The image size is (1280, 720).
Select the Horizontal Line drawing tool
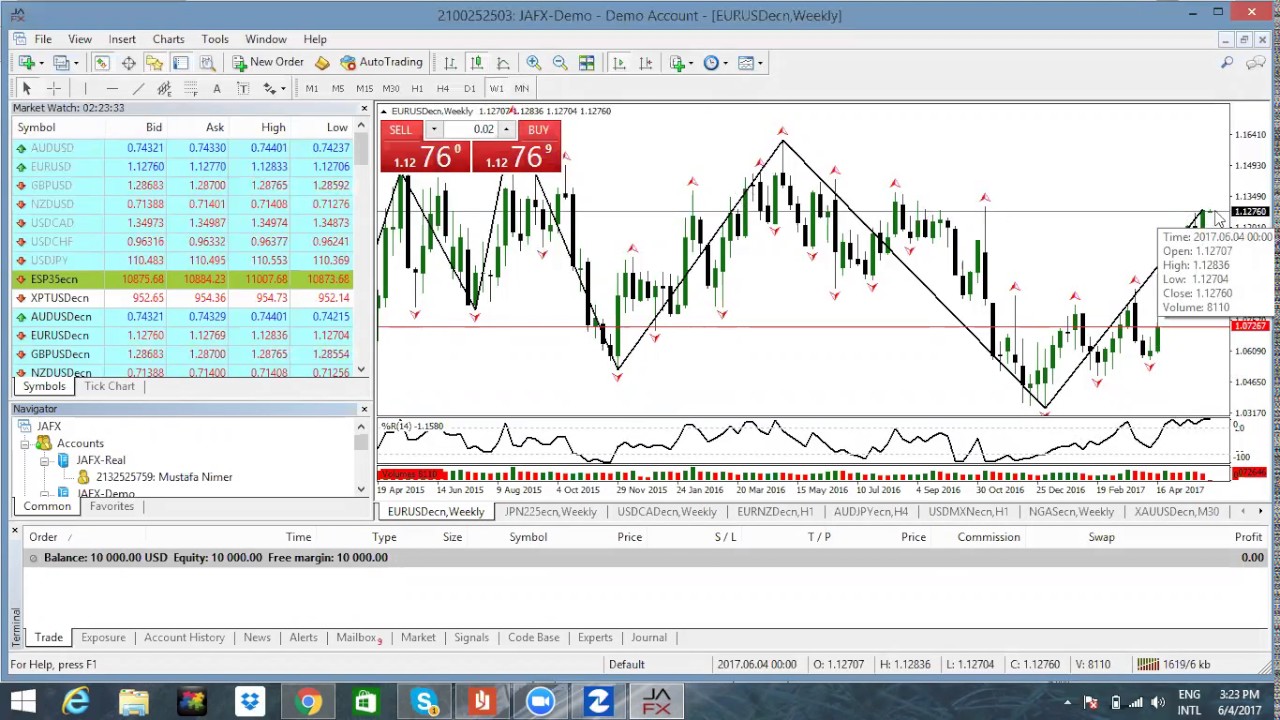pos(112,89)
